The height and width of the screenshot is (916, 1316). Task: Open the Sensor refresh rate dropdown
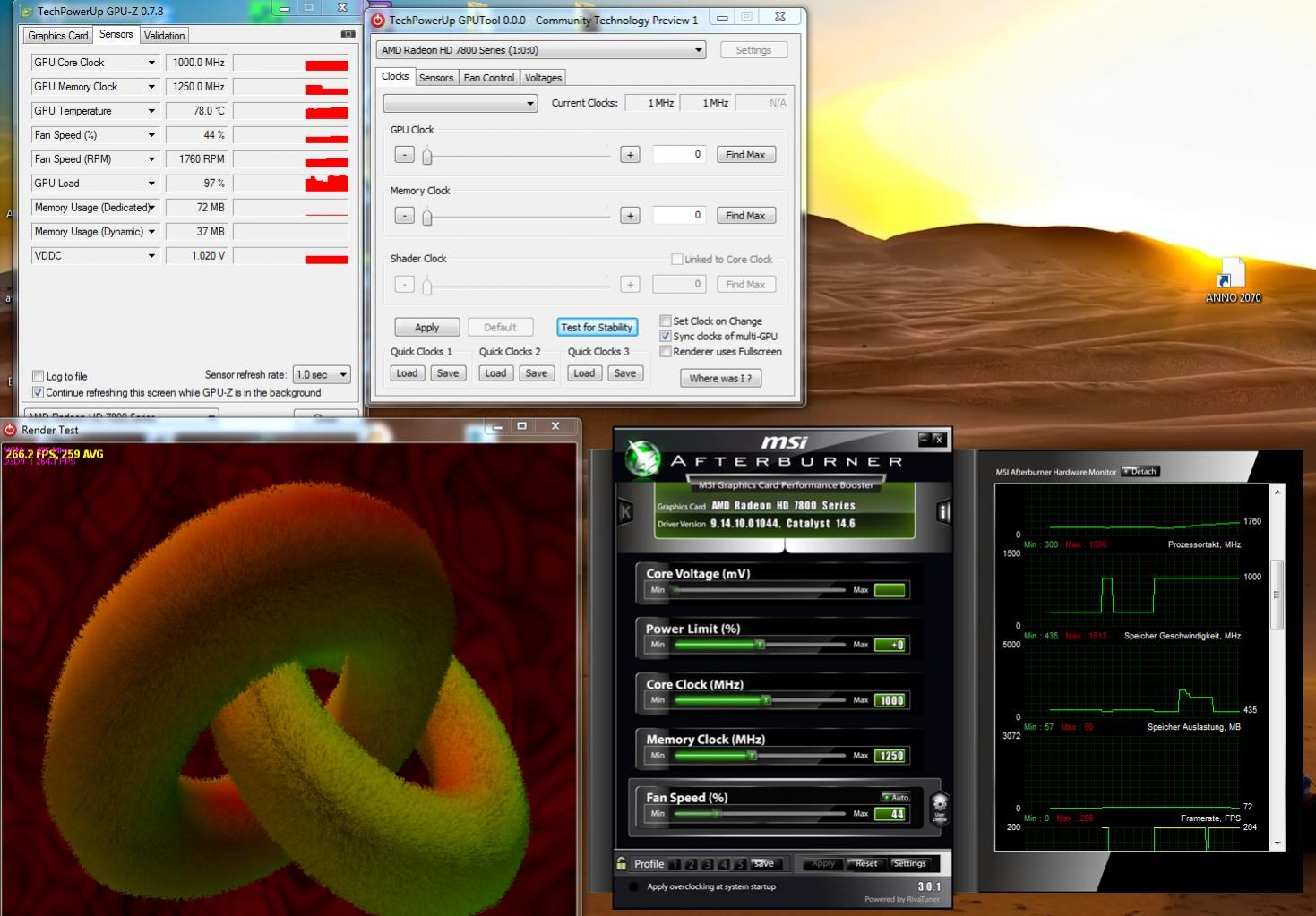pos(322,374)
